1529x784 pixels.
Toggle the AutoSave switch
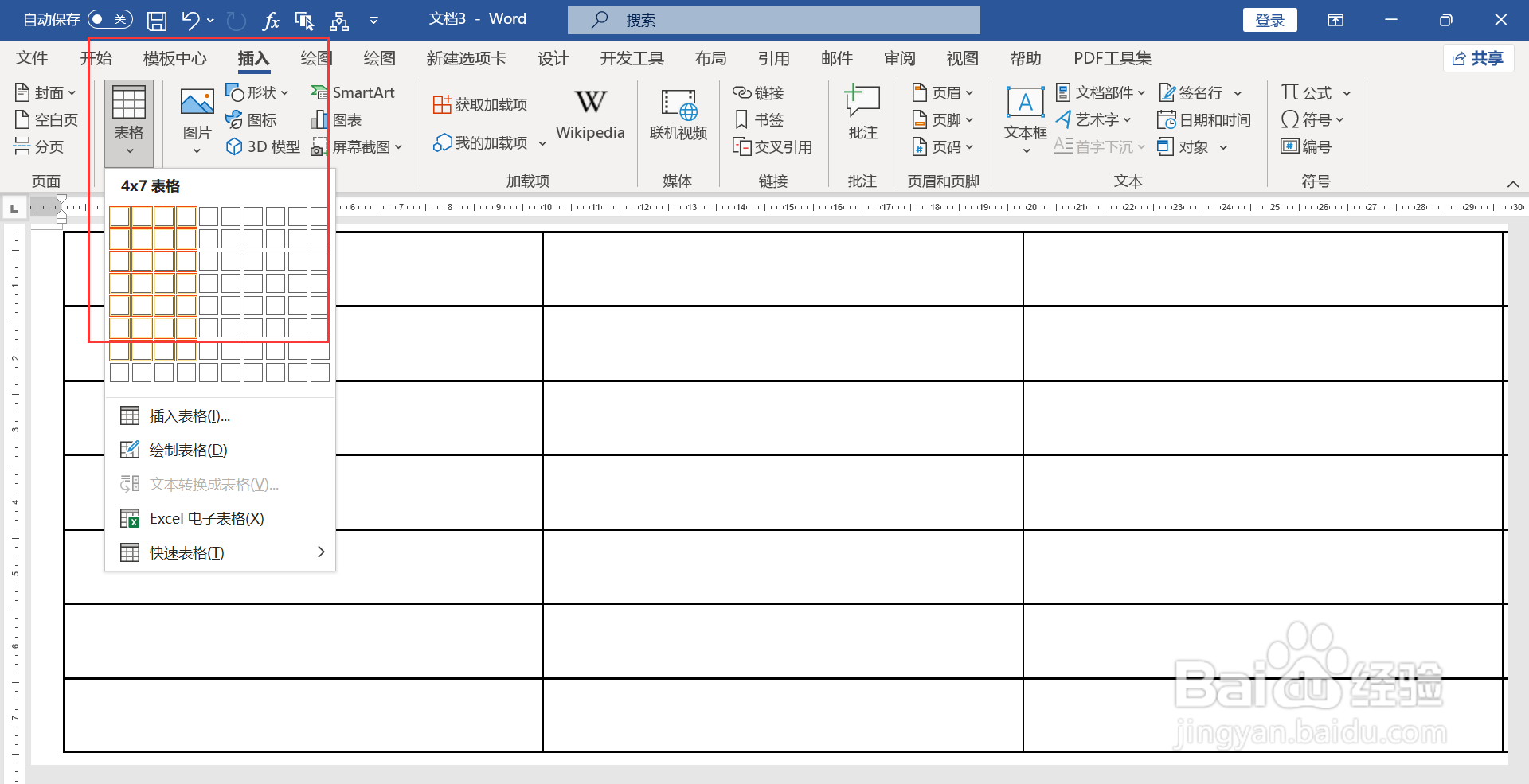tap(110, 19)
